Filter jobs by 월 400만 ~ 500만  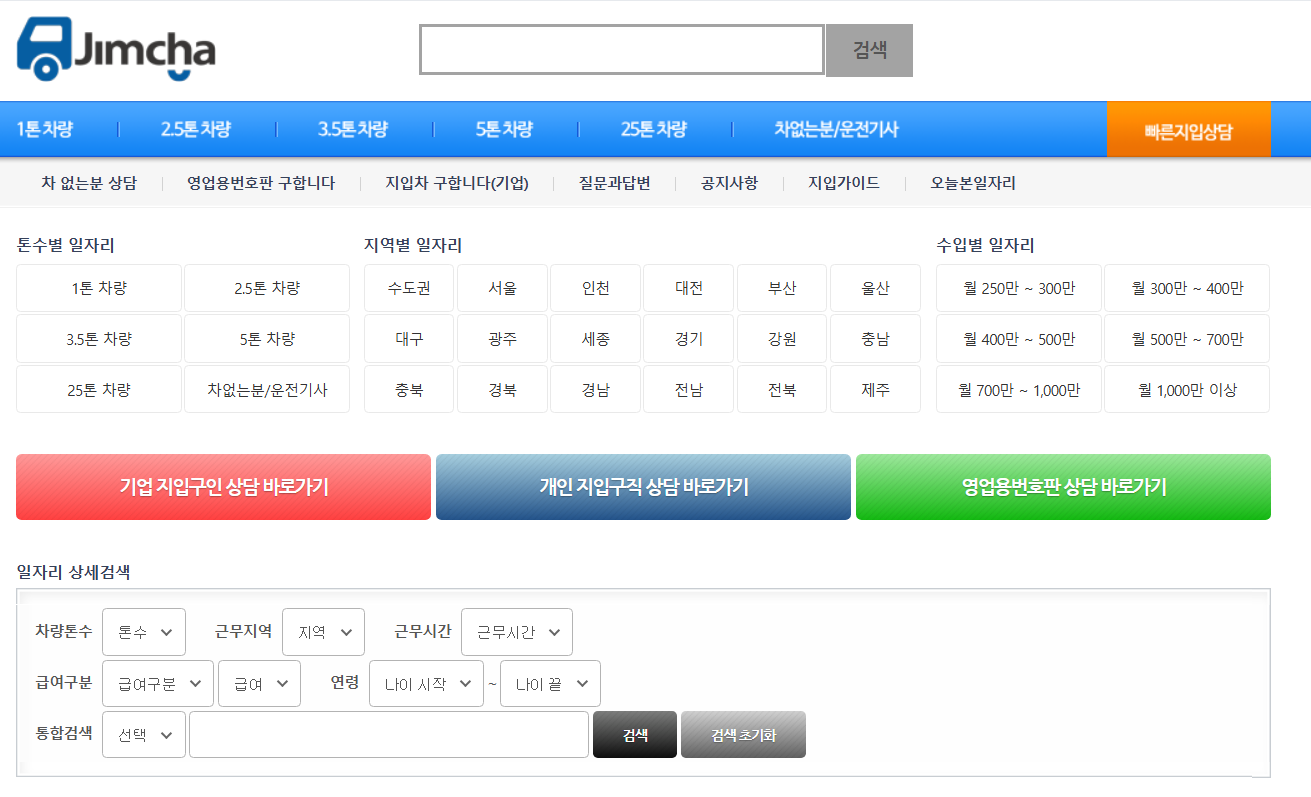[x=1019, y=339]
